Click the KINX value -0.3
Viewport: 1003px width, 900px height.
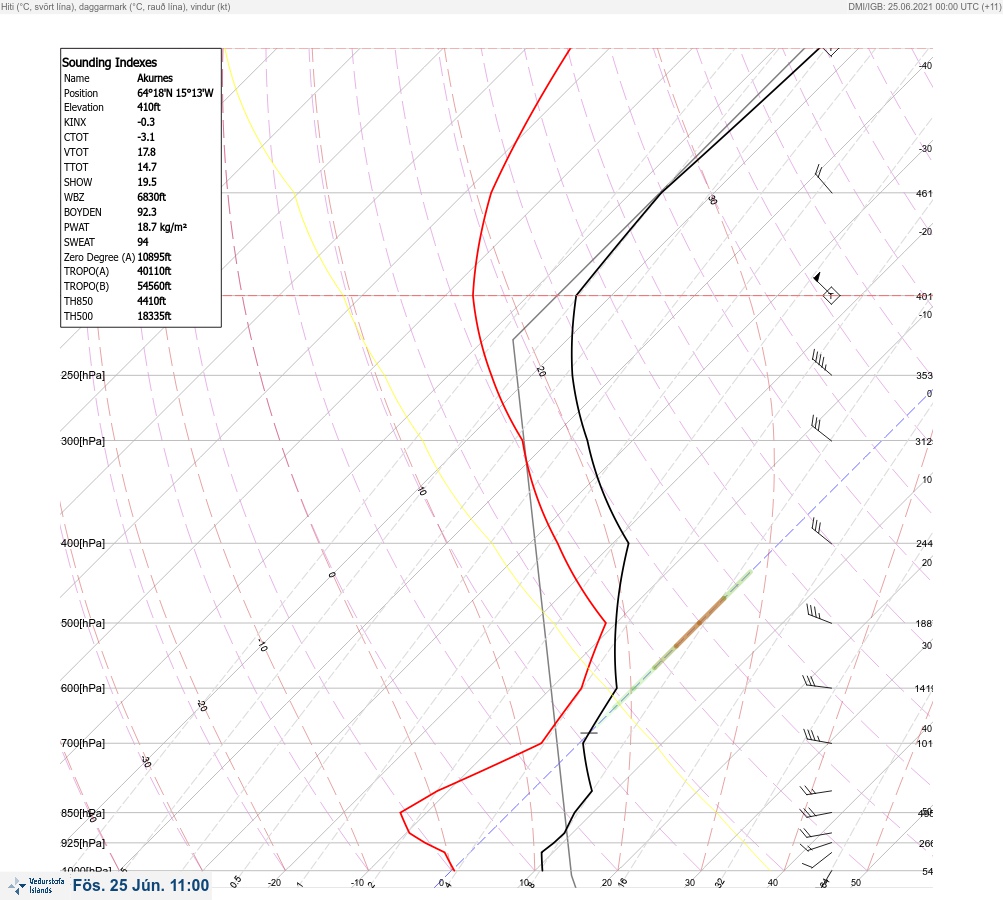[146, 122]
